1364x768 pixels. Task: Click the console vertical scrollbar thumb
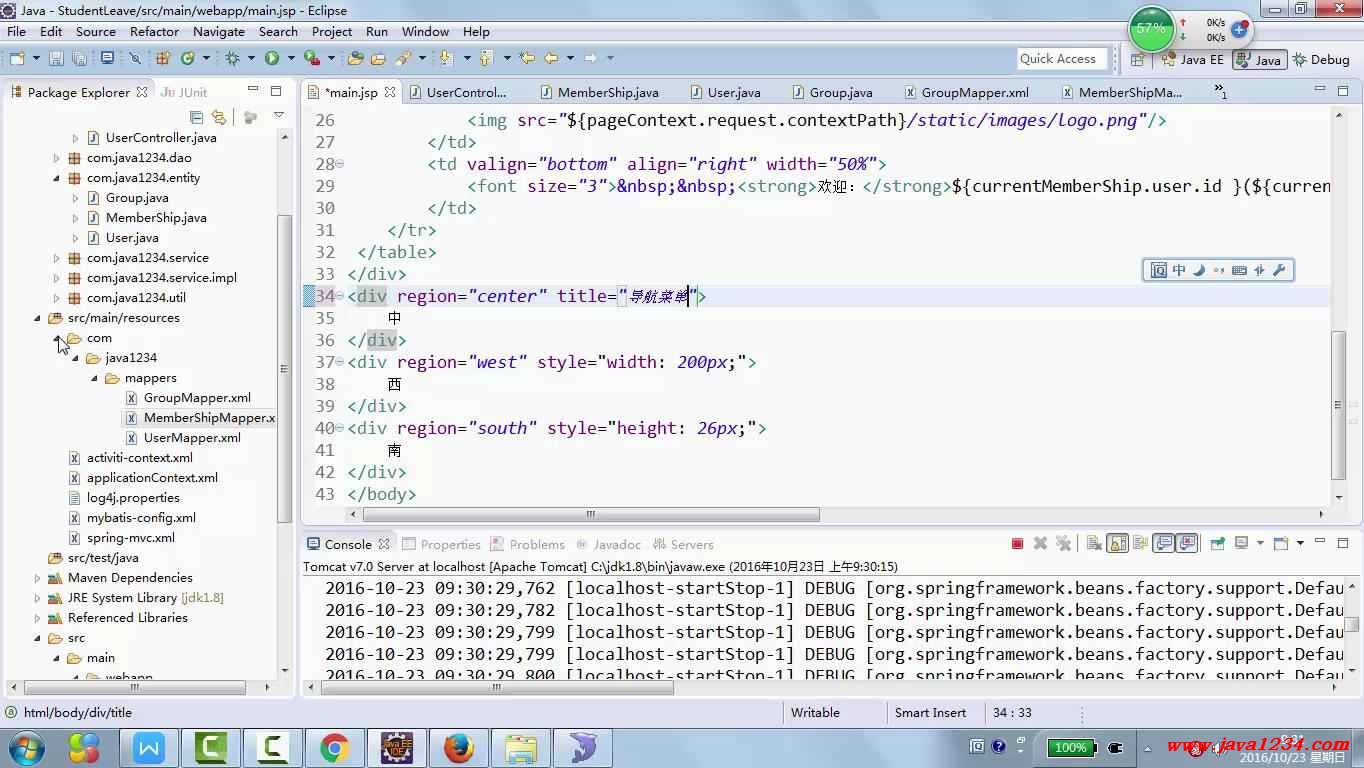pyautogui.click(x=1352, y=625)
